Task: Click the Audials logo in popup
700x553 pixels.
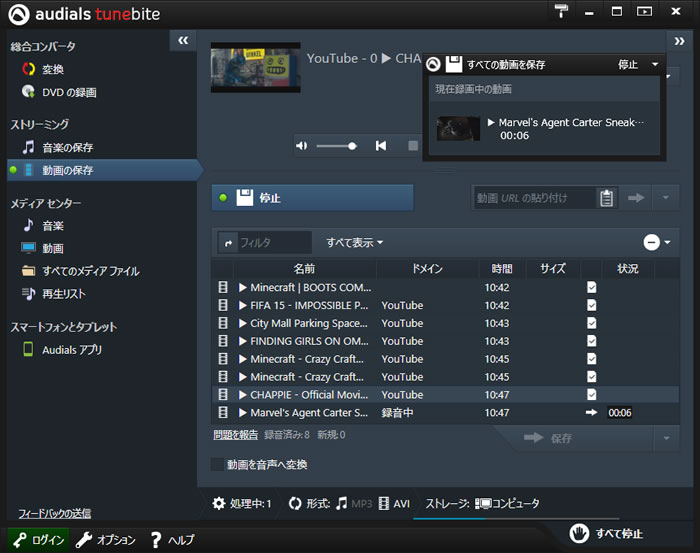Action: 433,64
